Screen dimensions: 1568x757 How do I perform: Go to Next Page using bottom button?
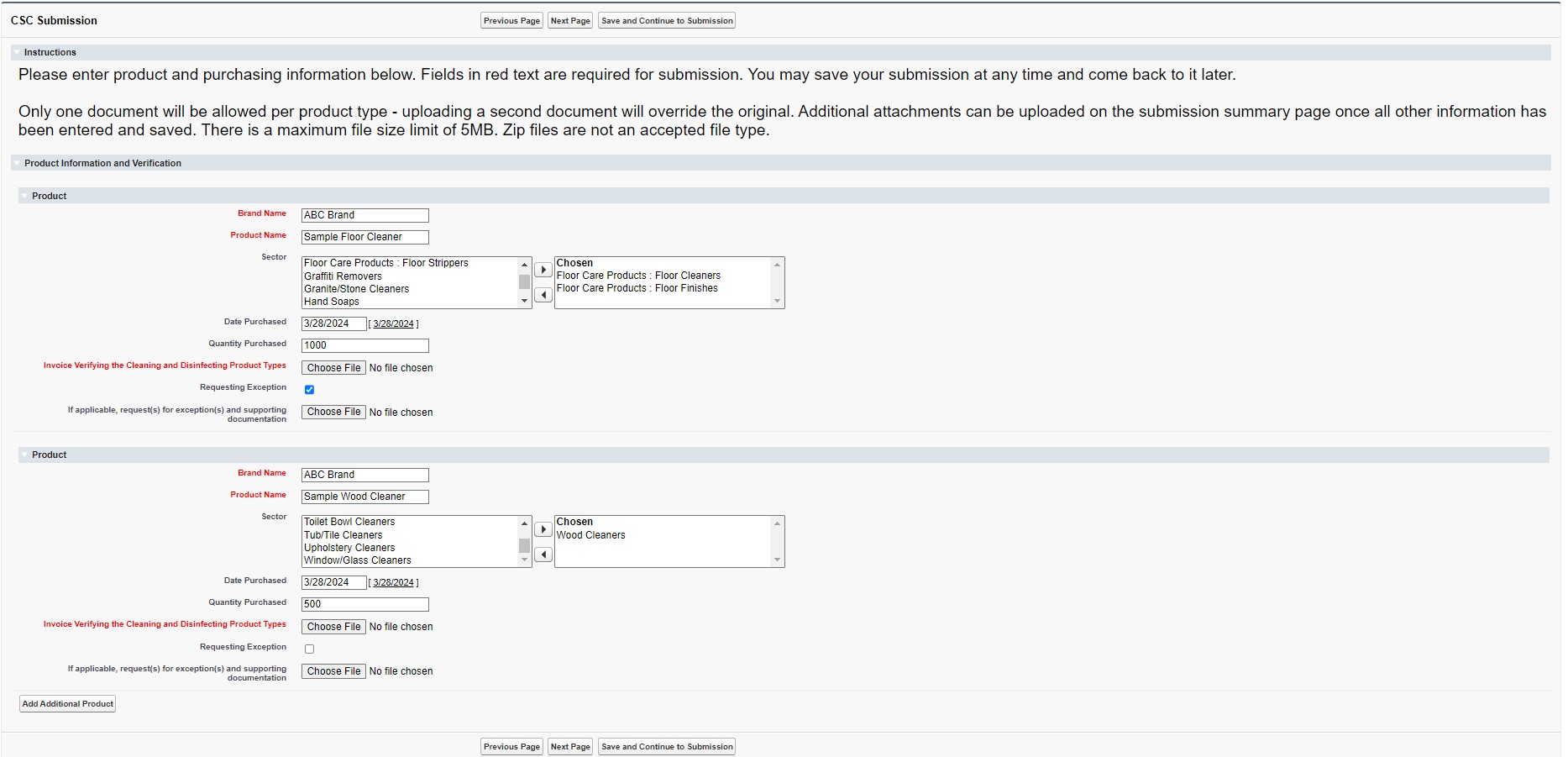570,747
